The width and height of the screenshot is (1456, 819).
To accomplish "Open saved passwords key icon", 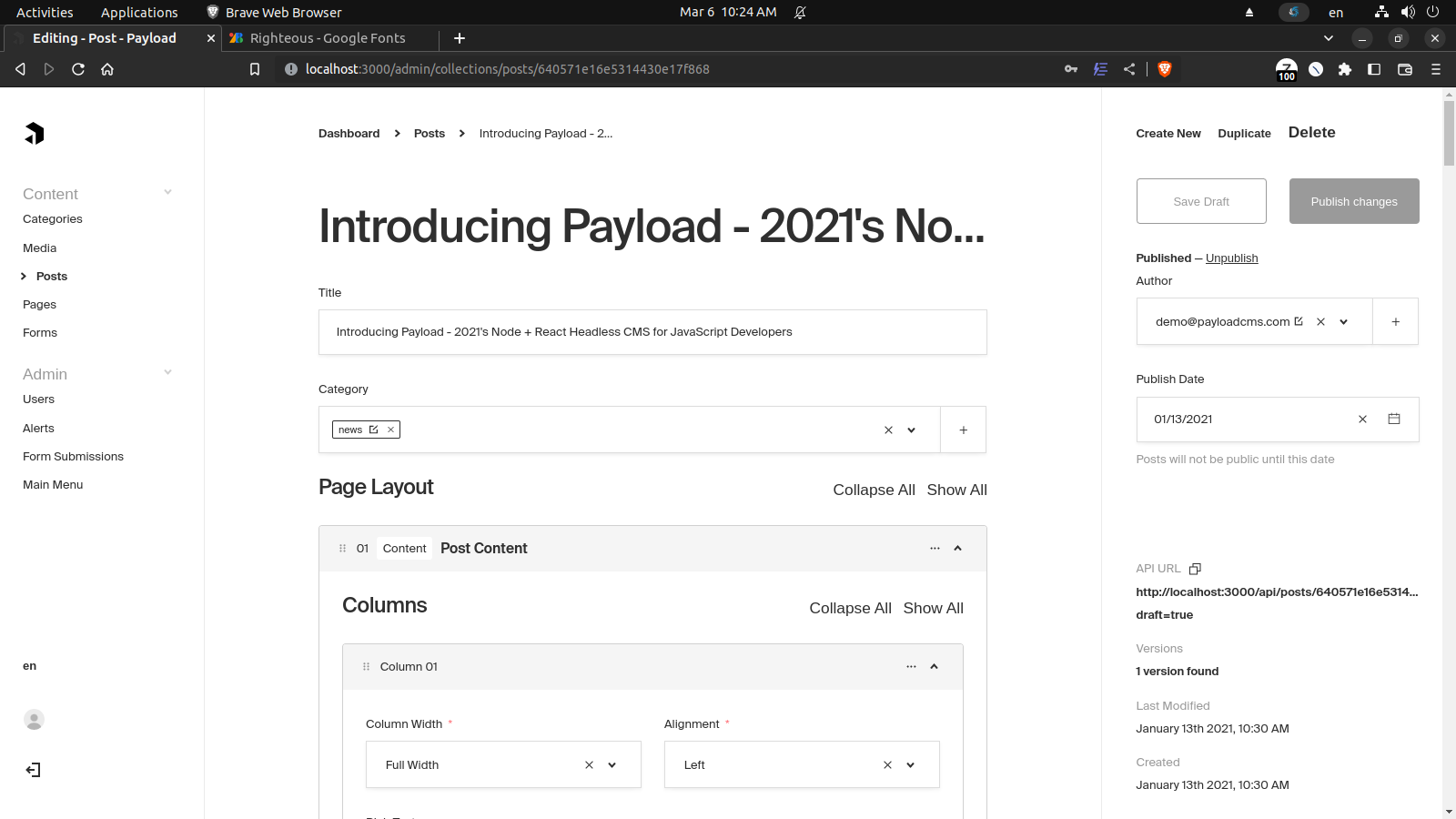I will coord(1071,69).
